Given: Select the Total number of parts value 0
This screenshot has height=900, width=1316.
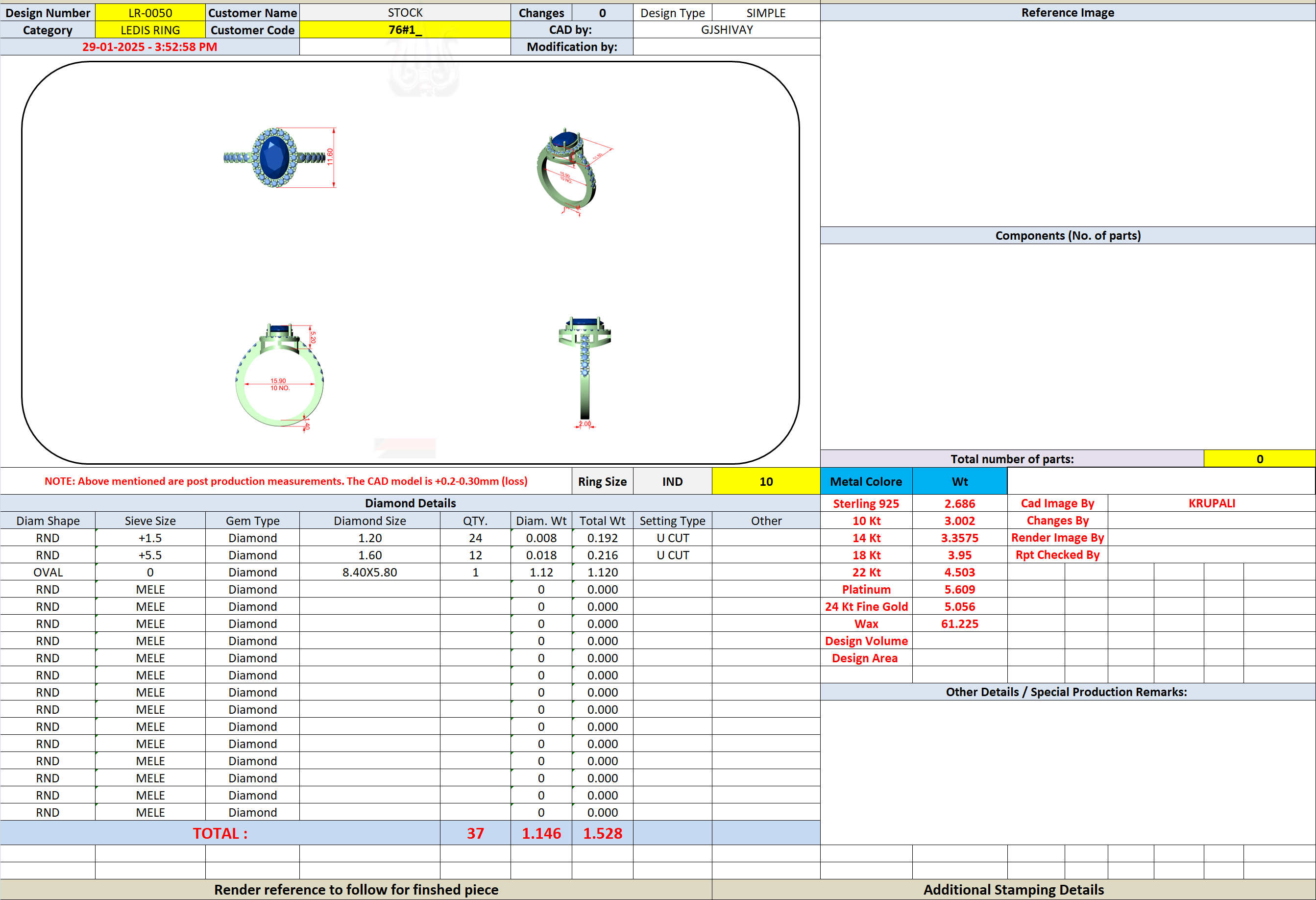Looking at the screenshot, I should tap(1259, 459).
